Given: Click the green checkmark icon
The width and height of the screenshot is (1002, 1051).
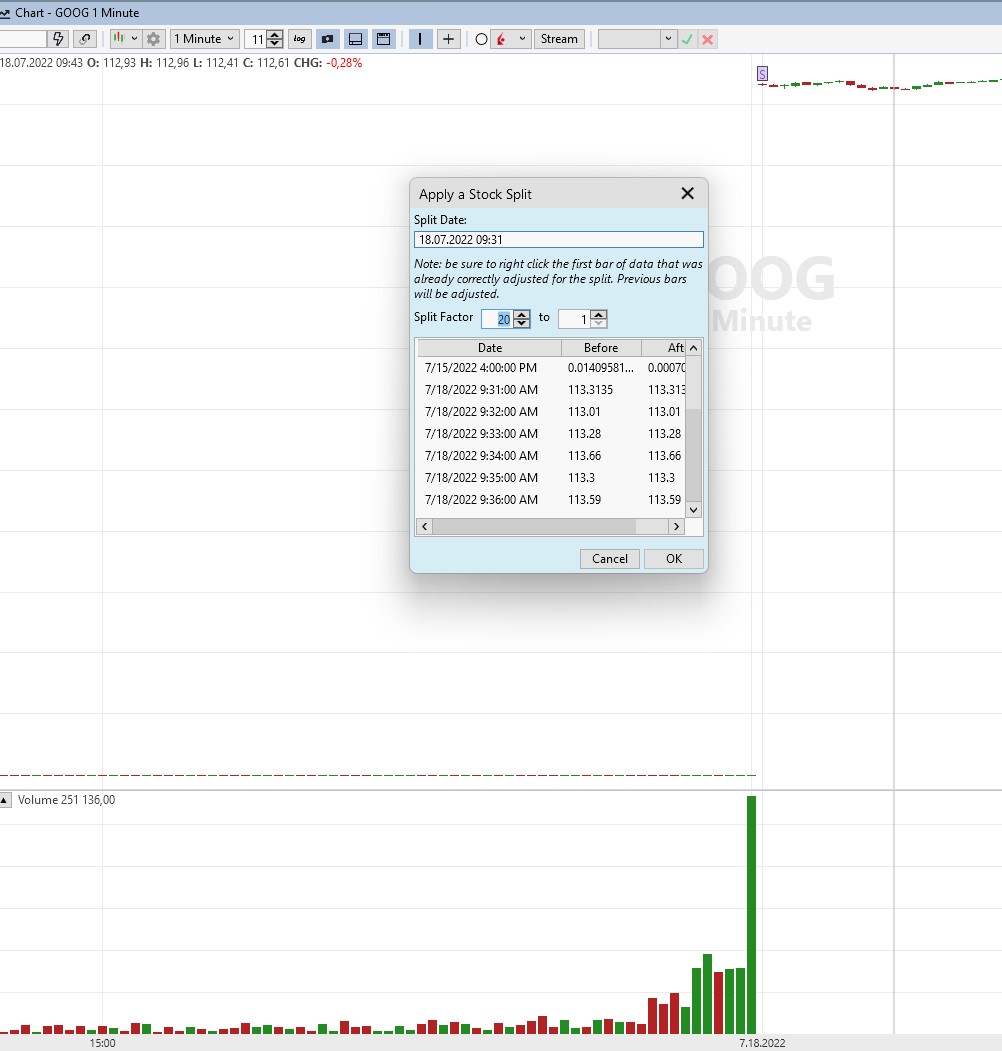Looking at the screenshot, I should point(687,39).
